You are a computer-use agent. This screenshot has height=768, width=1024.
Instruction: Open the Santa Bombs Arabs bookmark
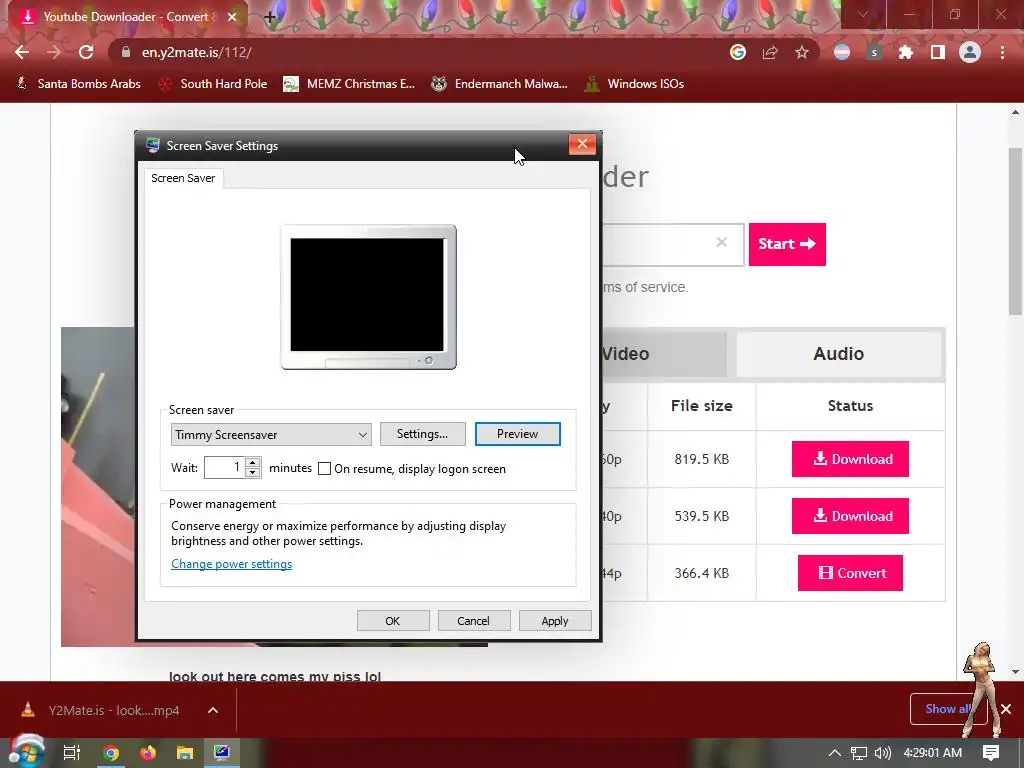tap(78, 84)
